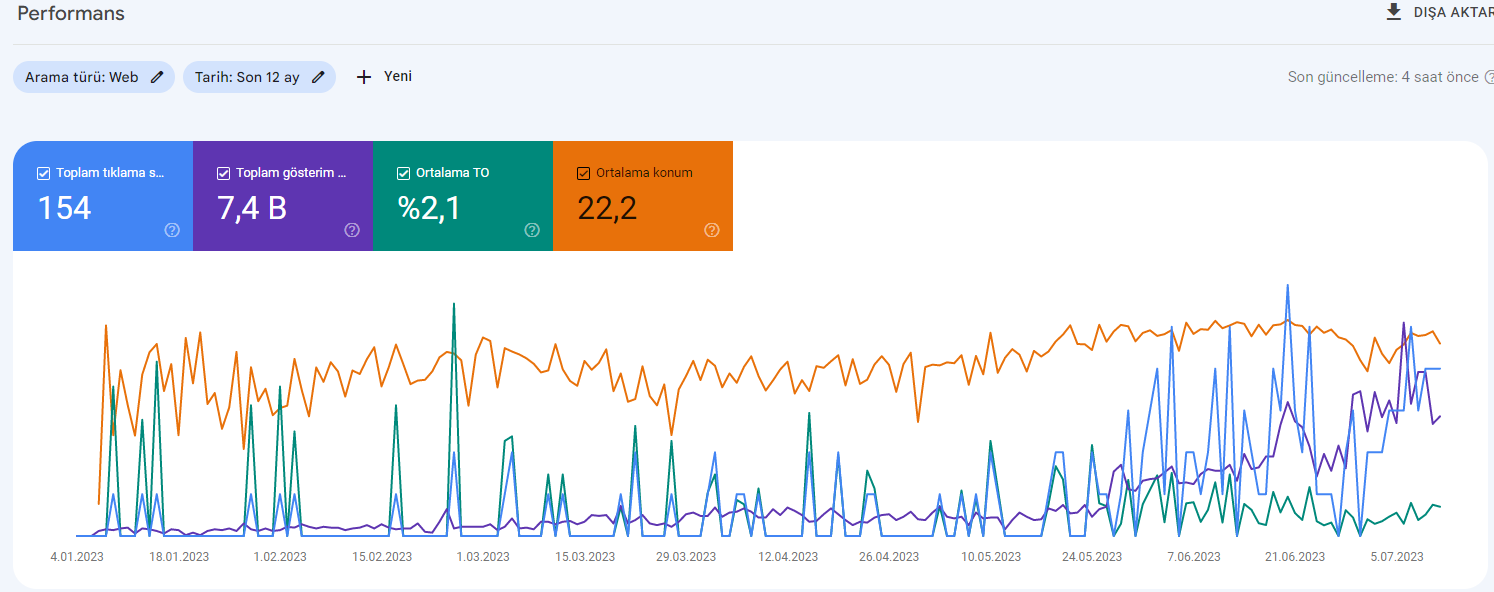The image size is (1494, 592).
Task: Open help icon on Ortalama konum card
Action: click(x=712, y=230)
